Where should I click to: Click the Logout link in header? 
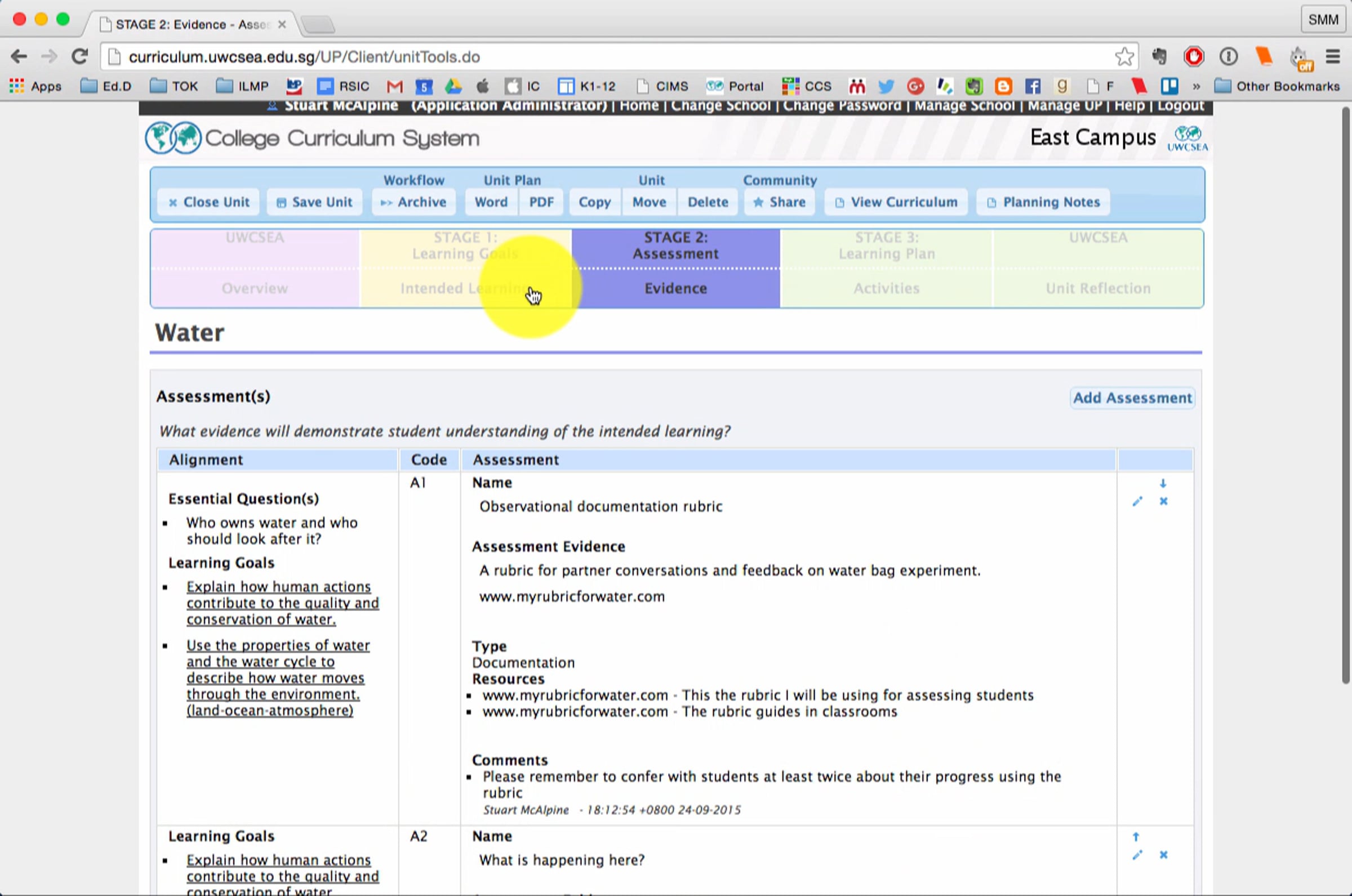point(1181,106)
